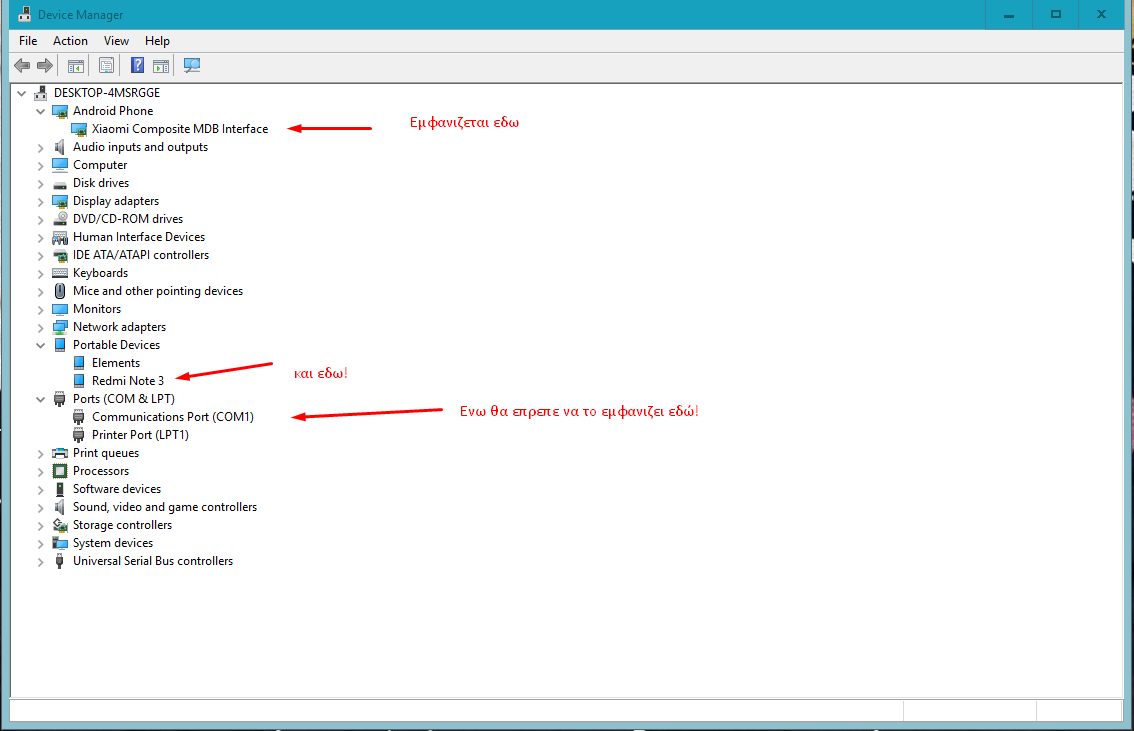Click the Network adapters icon
This screenshot has width=1134, height=731.
point(60,328)
